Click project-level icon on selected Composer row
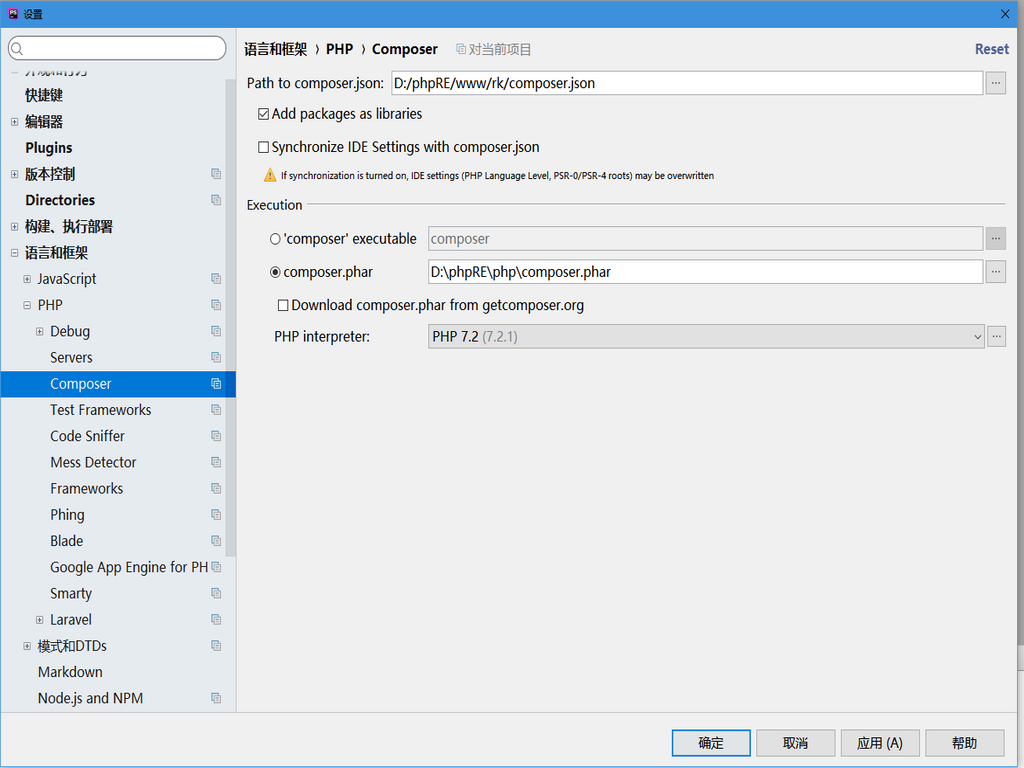 (216, 384)
